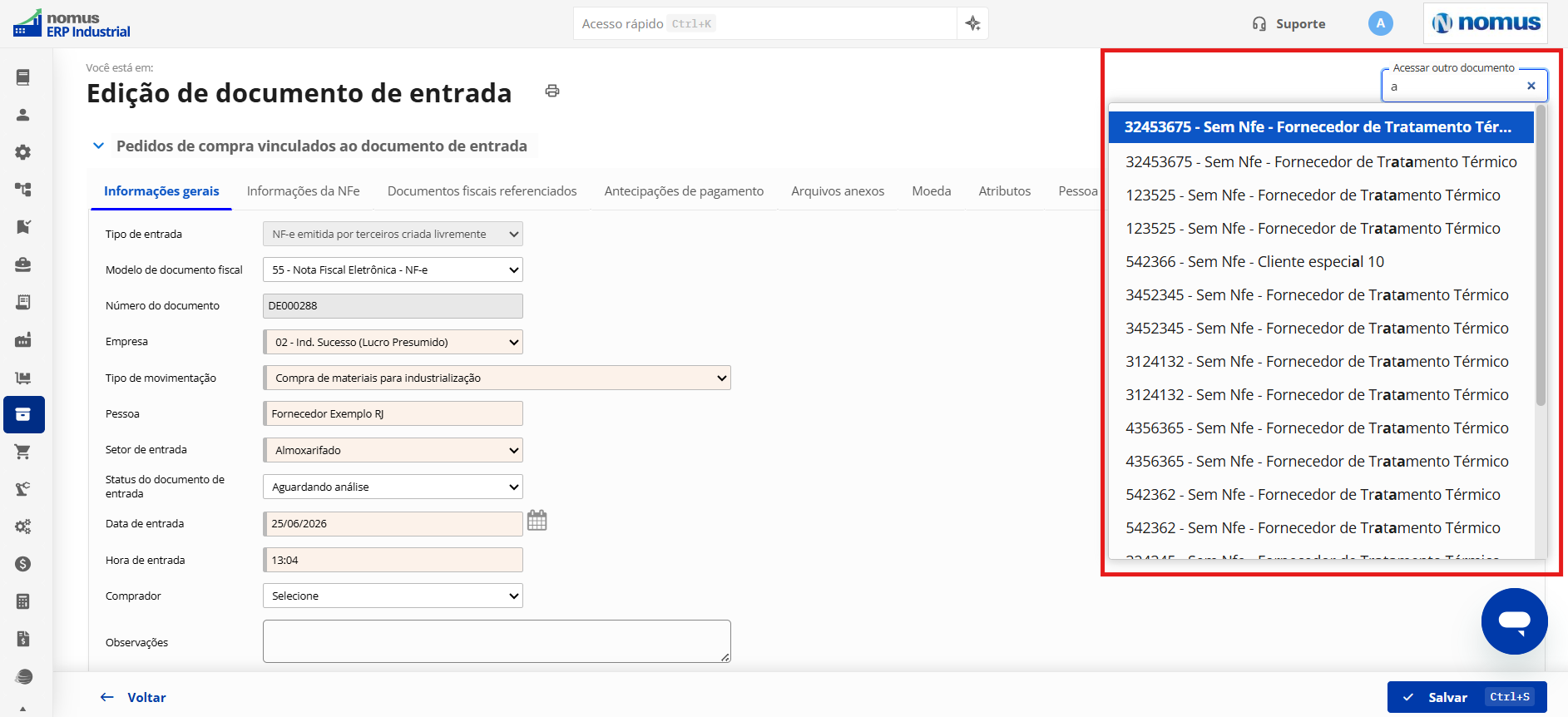The image size is (1568, 717).
Task: Open the 'Comprador' dropdown
Action: coord(393,596)
